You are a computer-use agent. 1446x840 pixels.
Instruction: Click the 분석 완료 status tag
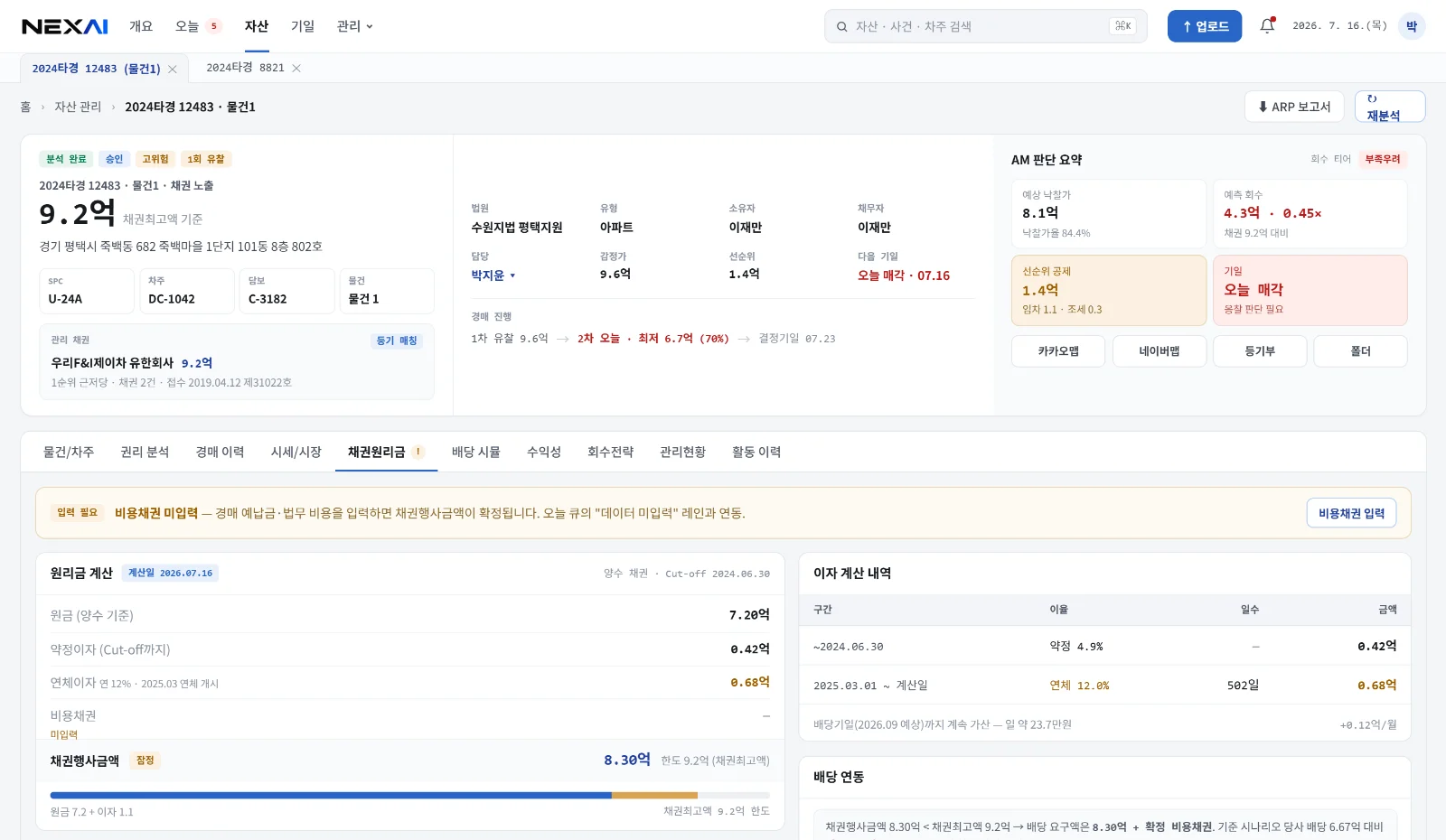click(x=66, y=159)
